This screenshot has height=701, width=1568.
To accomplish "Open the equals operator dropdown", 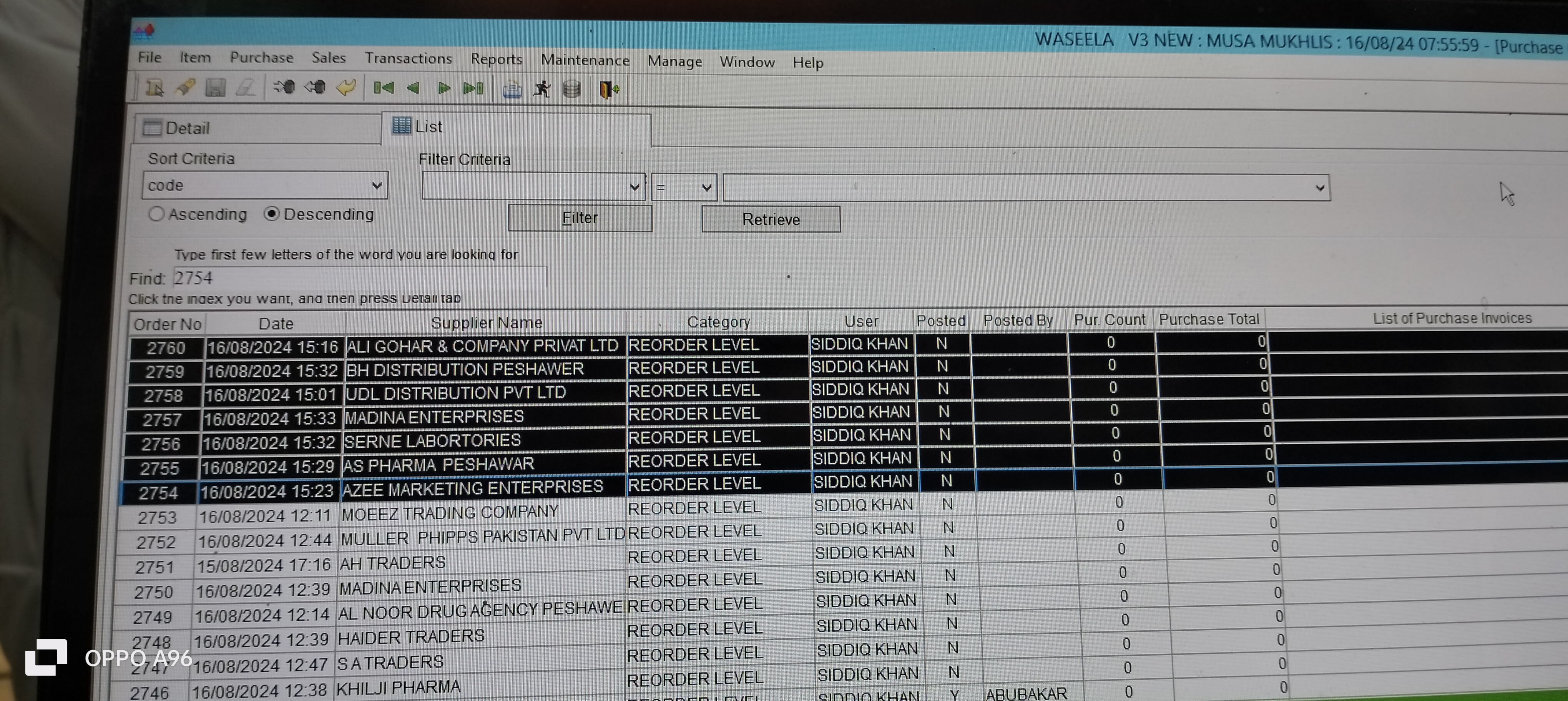I will point(706,188).
